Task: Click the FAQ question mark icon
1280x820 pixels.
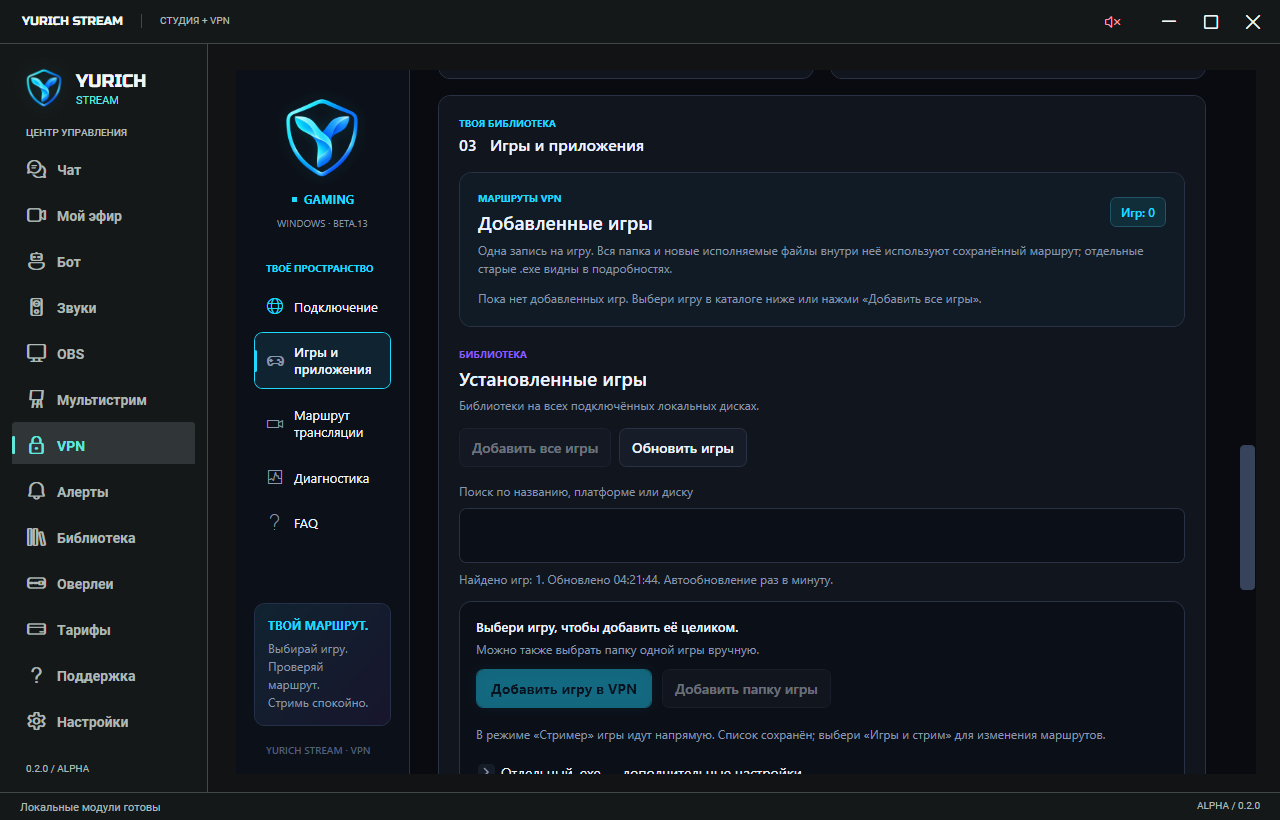Action: click(275, 523)
